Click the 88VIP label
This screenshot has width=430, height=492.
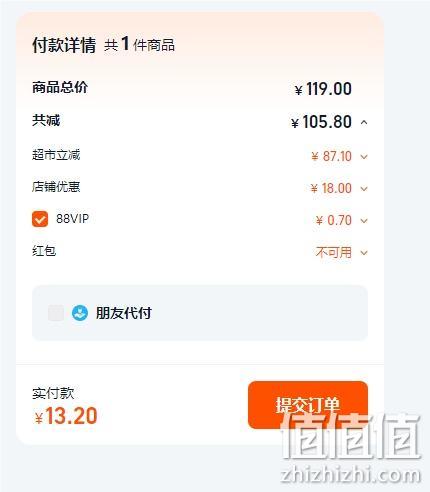pos(72,219)
